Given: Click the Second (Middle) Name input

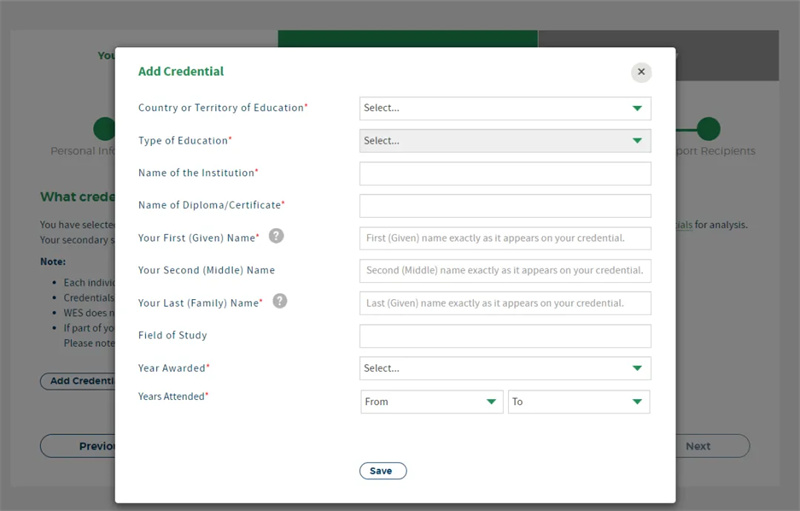Looking at the screenshot, I should tap(504, 271).
